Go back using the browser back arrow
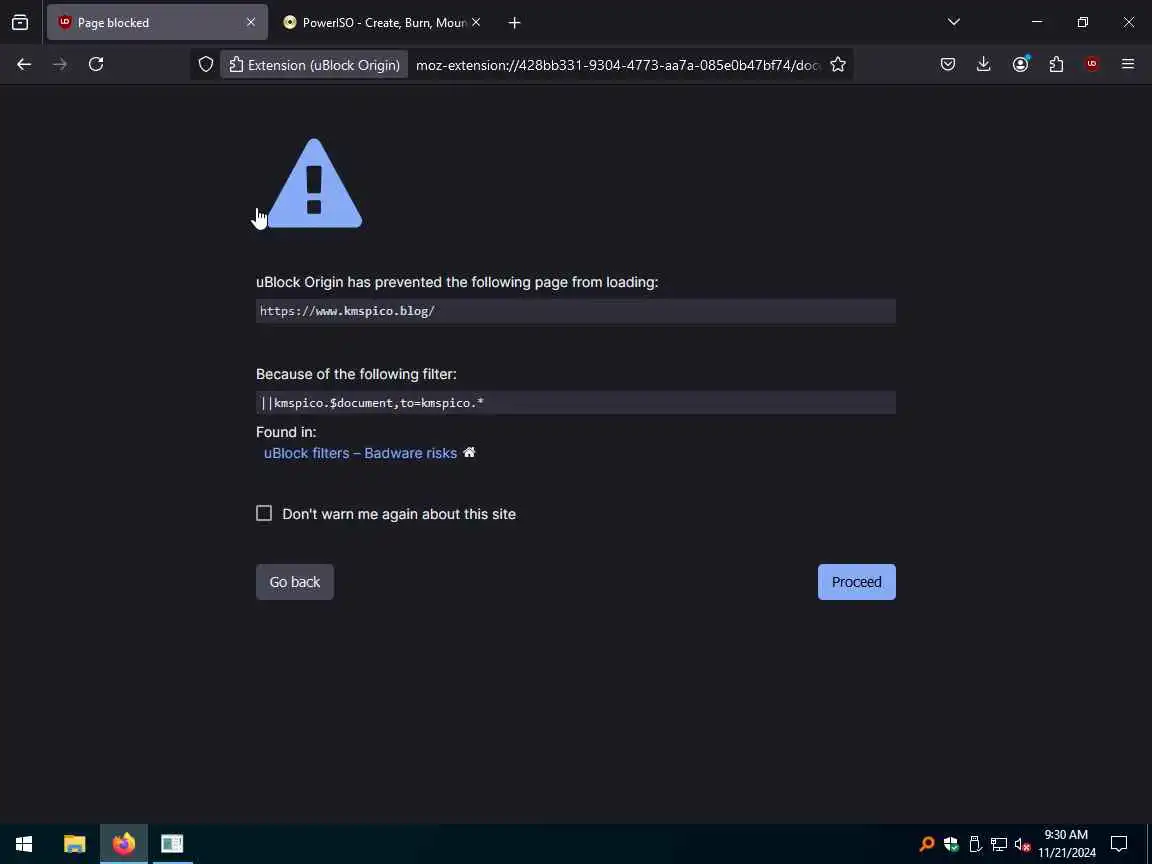Screen dimensions: 1152x864 24,65
